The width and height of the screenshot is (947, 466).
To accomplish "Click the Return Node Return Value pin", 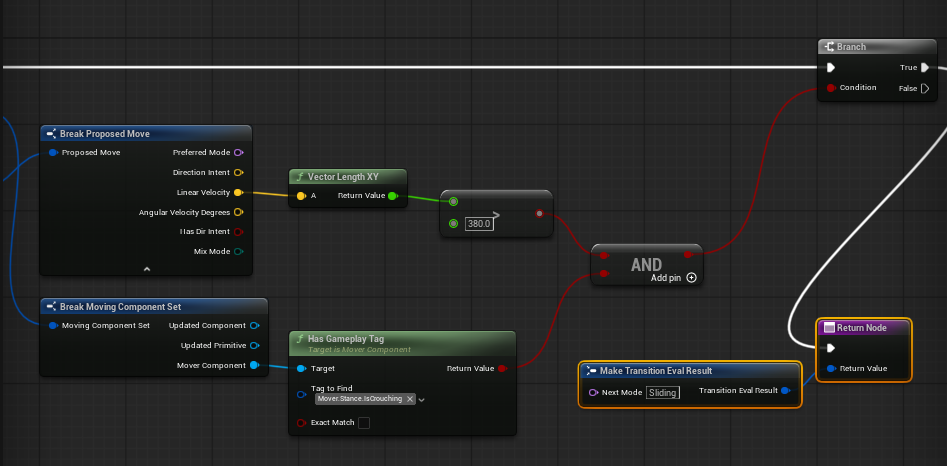I will 831,368.
